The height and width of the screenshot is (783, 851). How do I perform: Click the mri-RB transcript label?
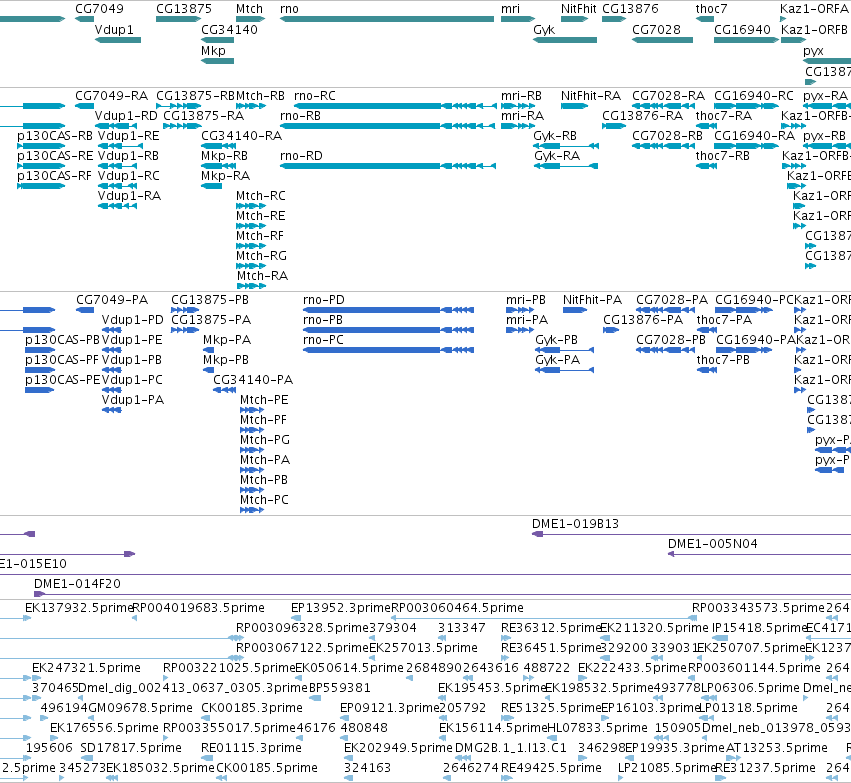pyautogui.click(x=521, y=96)
